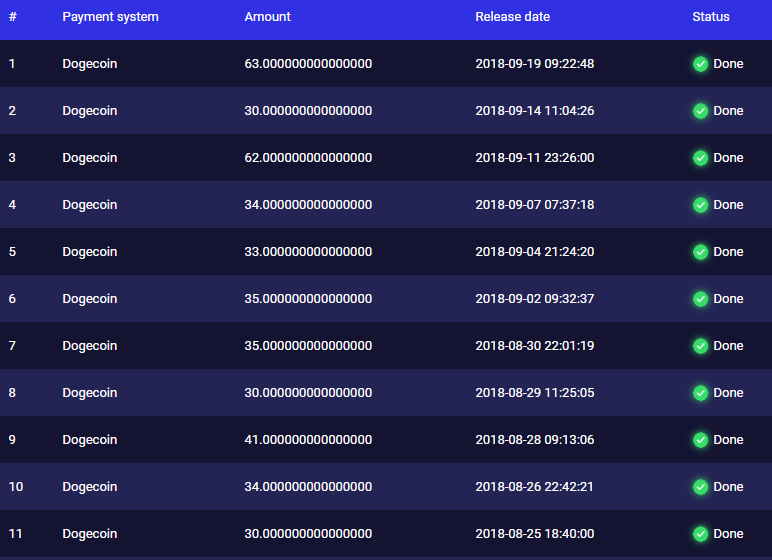Screen dimensions: 772x560
Task: Click the # column header
Action: (x=13, y=17)
